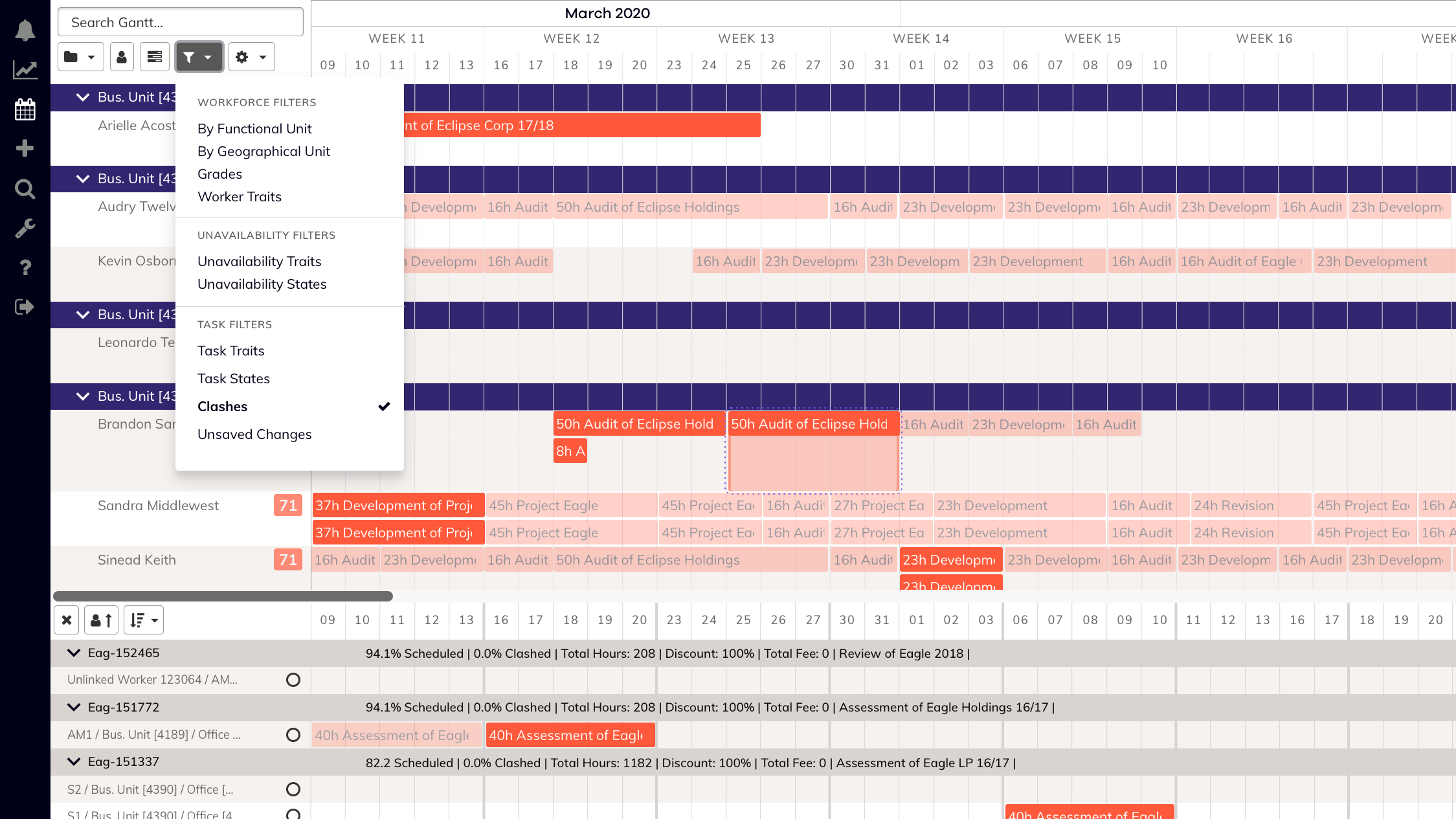Open the wrench tools icon in sidebar
The image size is (1456, 819).
click(25, 228)
